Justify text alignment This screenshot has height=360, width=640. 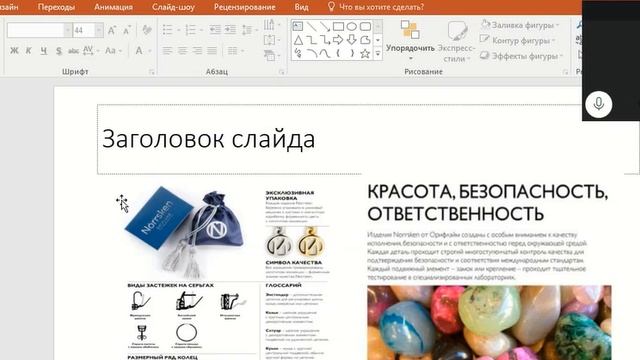click(212, 51)
